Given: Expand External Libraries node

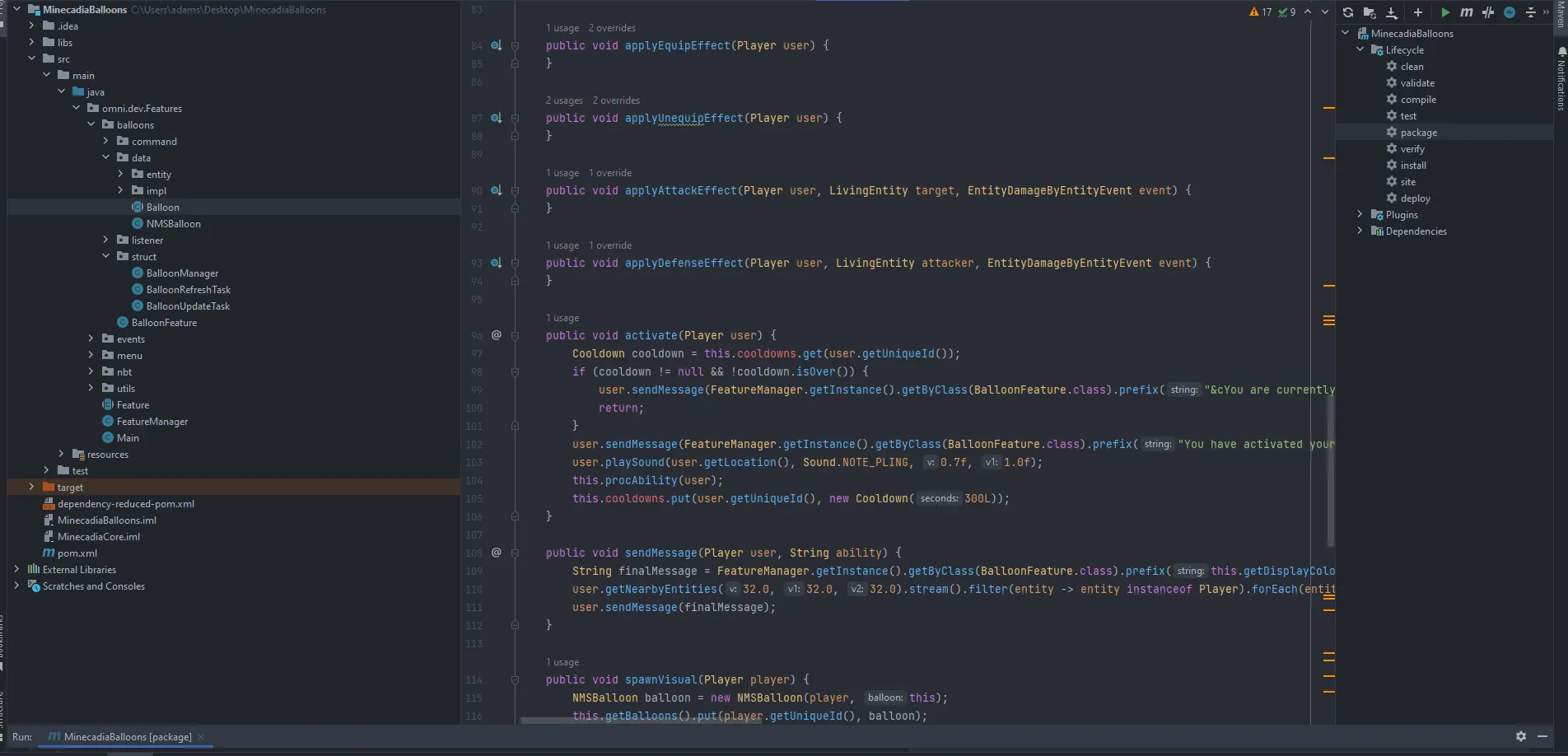Looking at the screenshot, I should point(16,569).
